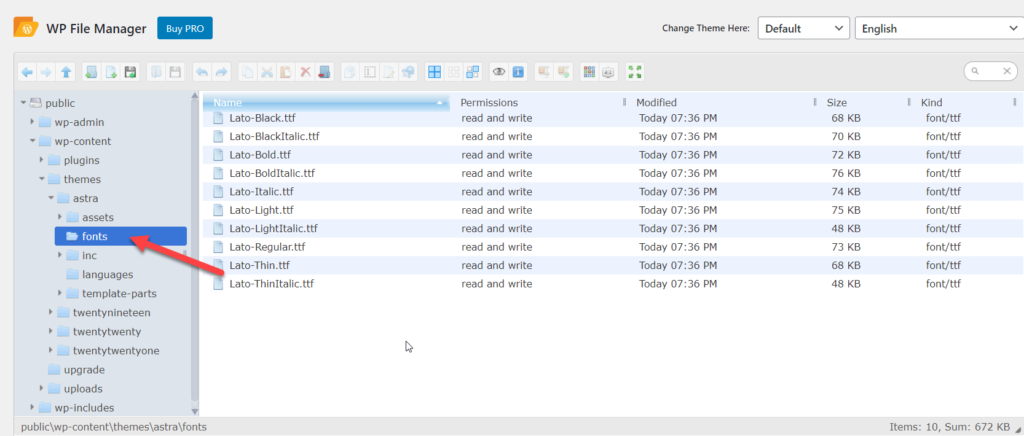The height and width of the screenshot is (436, 1024).
Task: Click the Create archive toolbar icon
Action: pyautogui.click(x=562, y=72)
